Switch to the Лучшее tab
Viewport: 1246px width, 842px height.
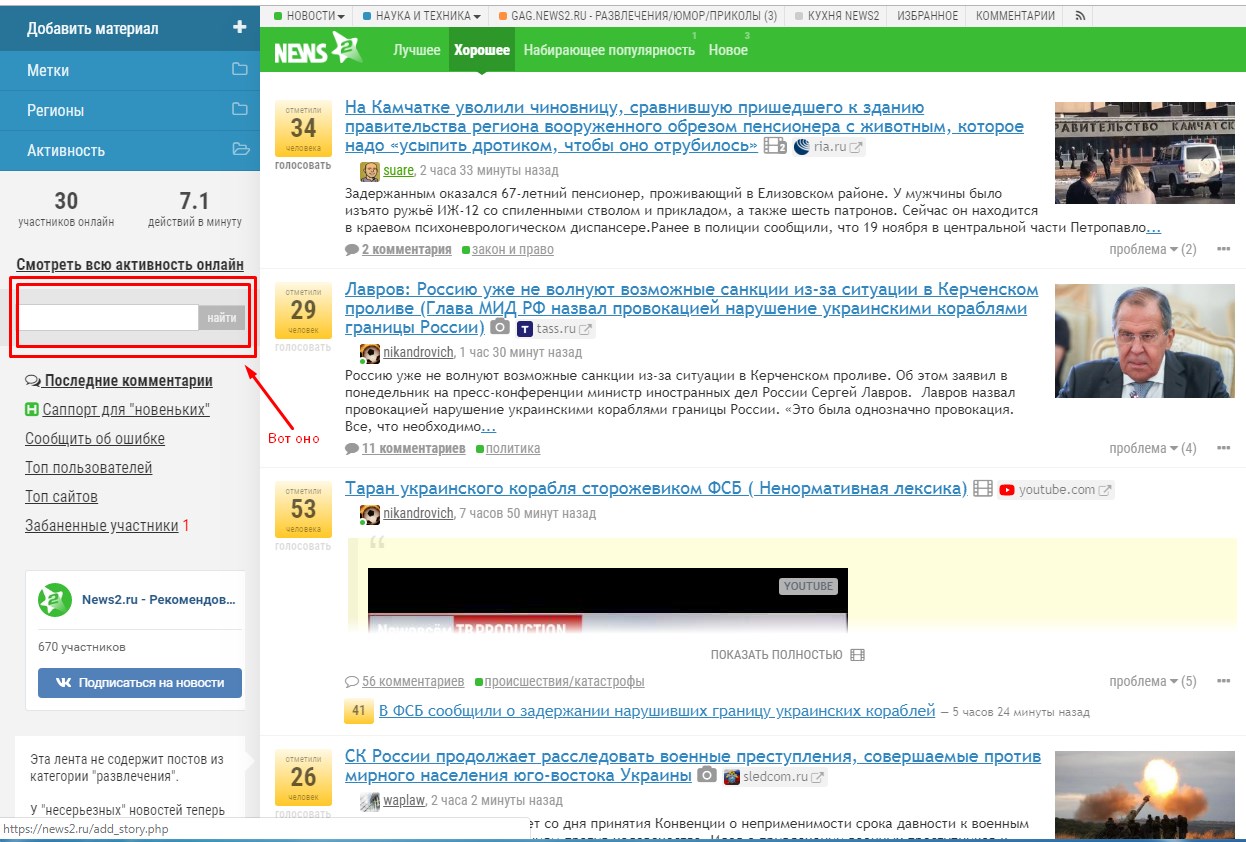(417, 50)
